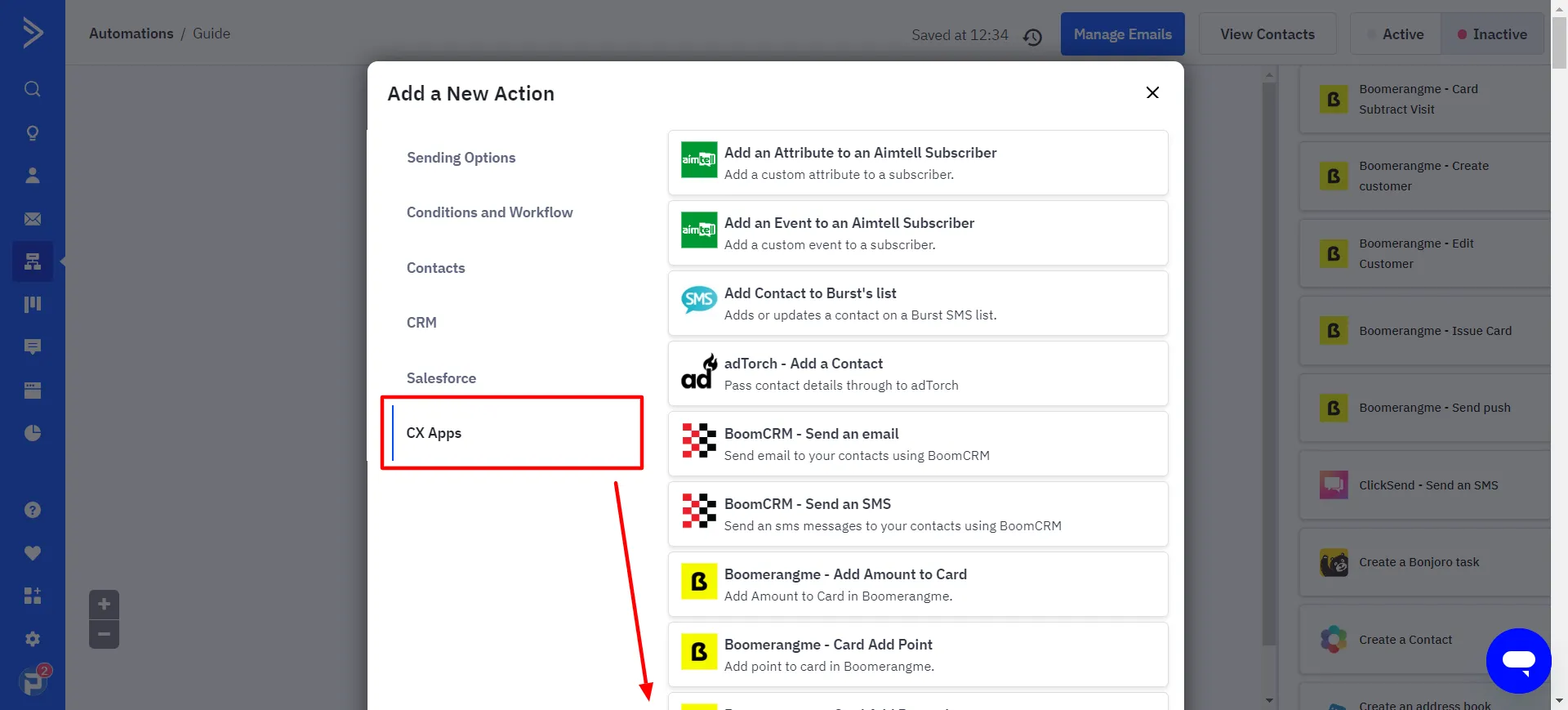Click the ActiveCampaign logo in the sidebar
The height and width of the screenshot is (710, 1568).
pyautogui.click(x=33, y=33)
